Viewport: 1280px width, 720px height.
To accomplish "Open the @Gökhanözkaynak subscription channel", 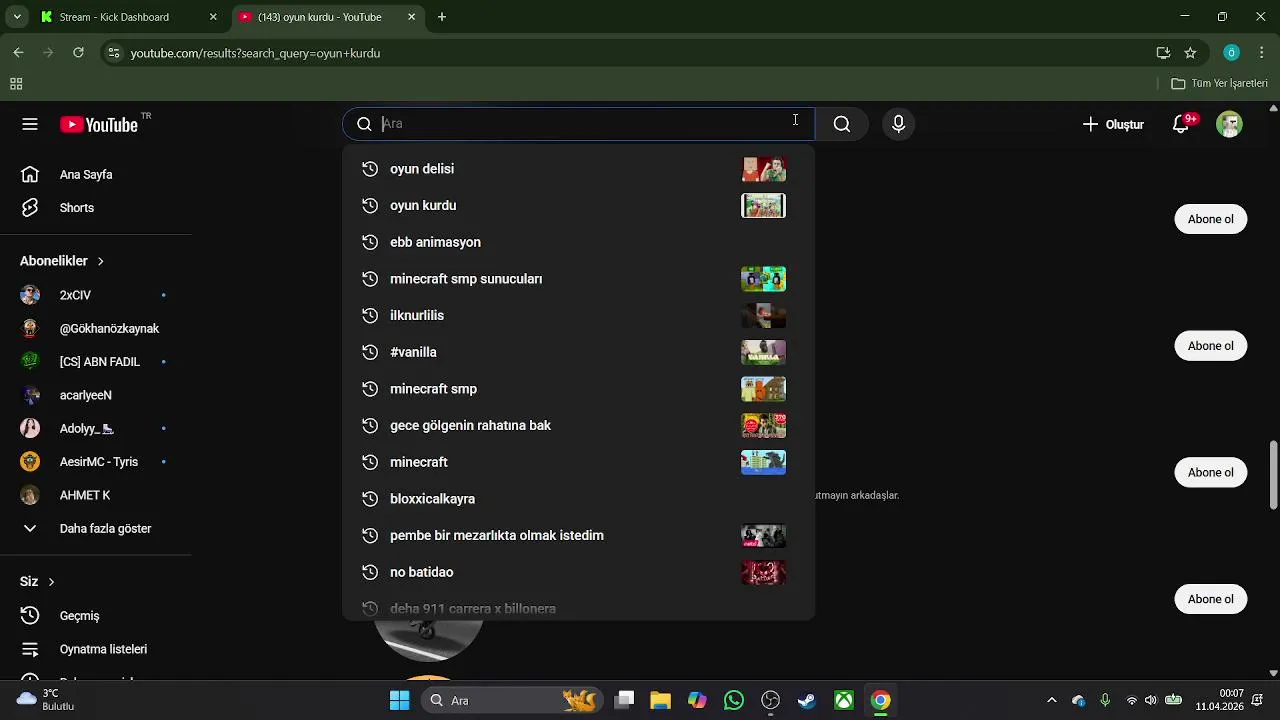I will (95, 328).
